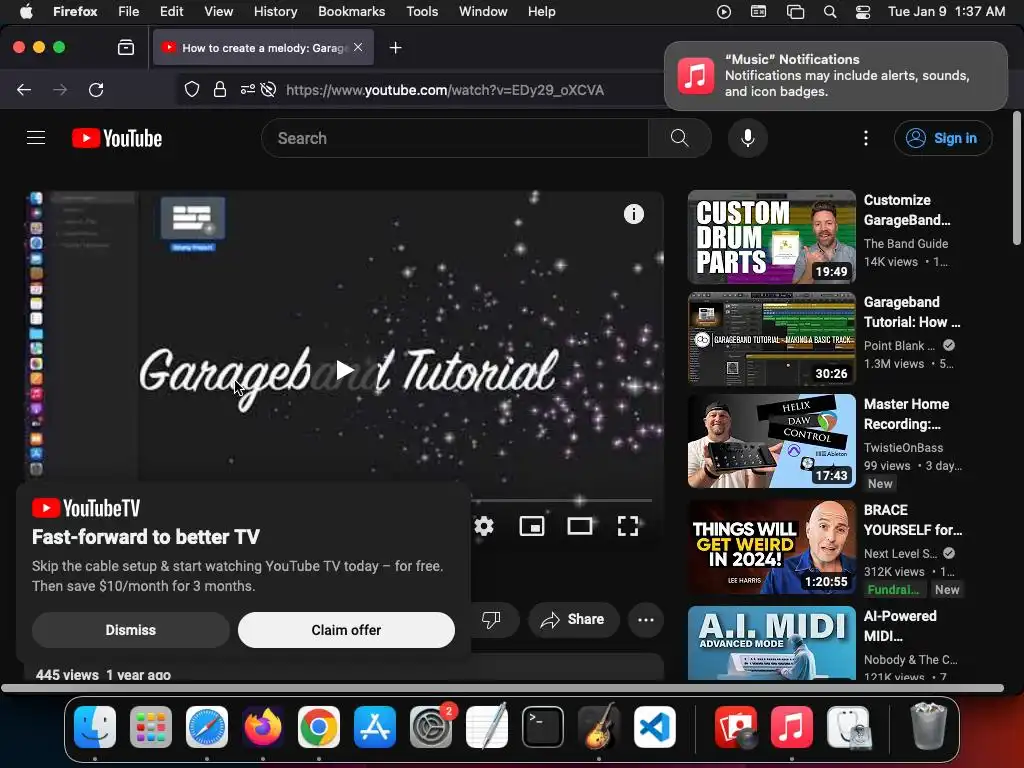Open the File menu
This screenshot has height=768, width=1024.
pos(129,11)
